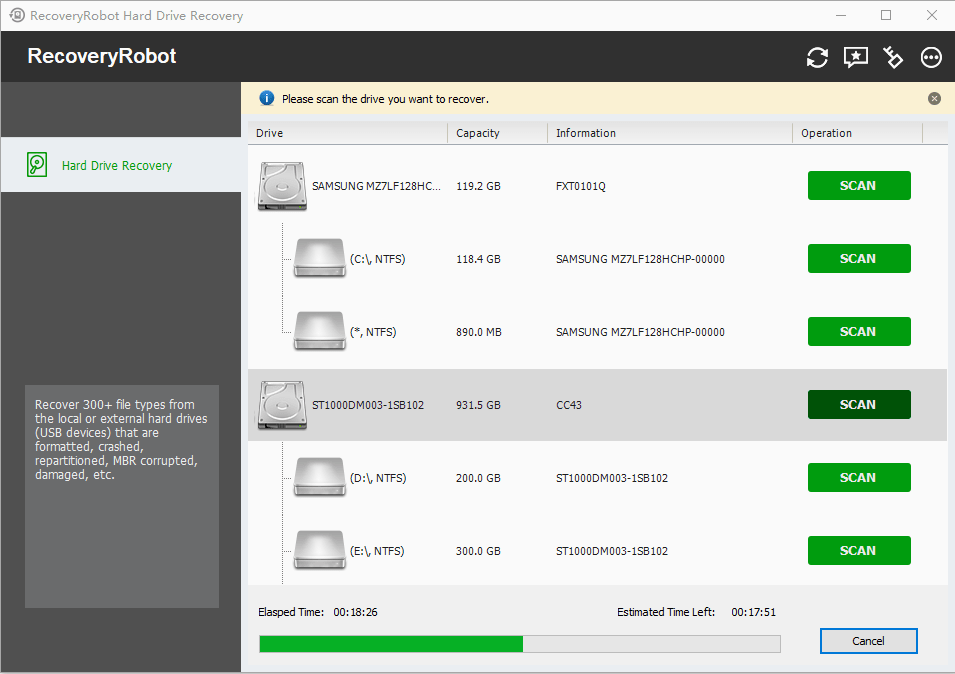Select the ST1000DM003-1SB102 drive name
Image resolution: width=955 pixels, height=674 pixels.
pyautogui.click(x=368, y=405)
